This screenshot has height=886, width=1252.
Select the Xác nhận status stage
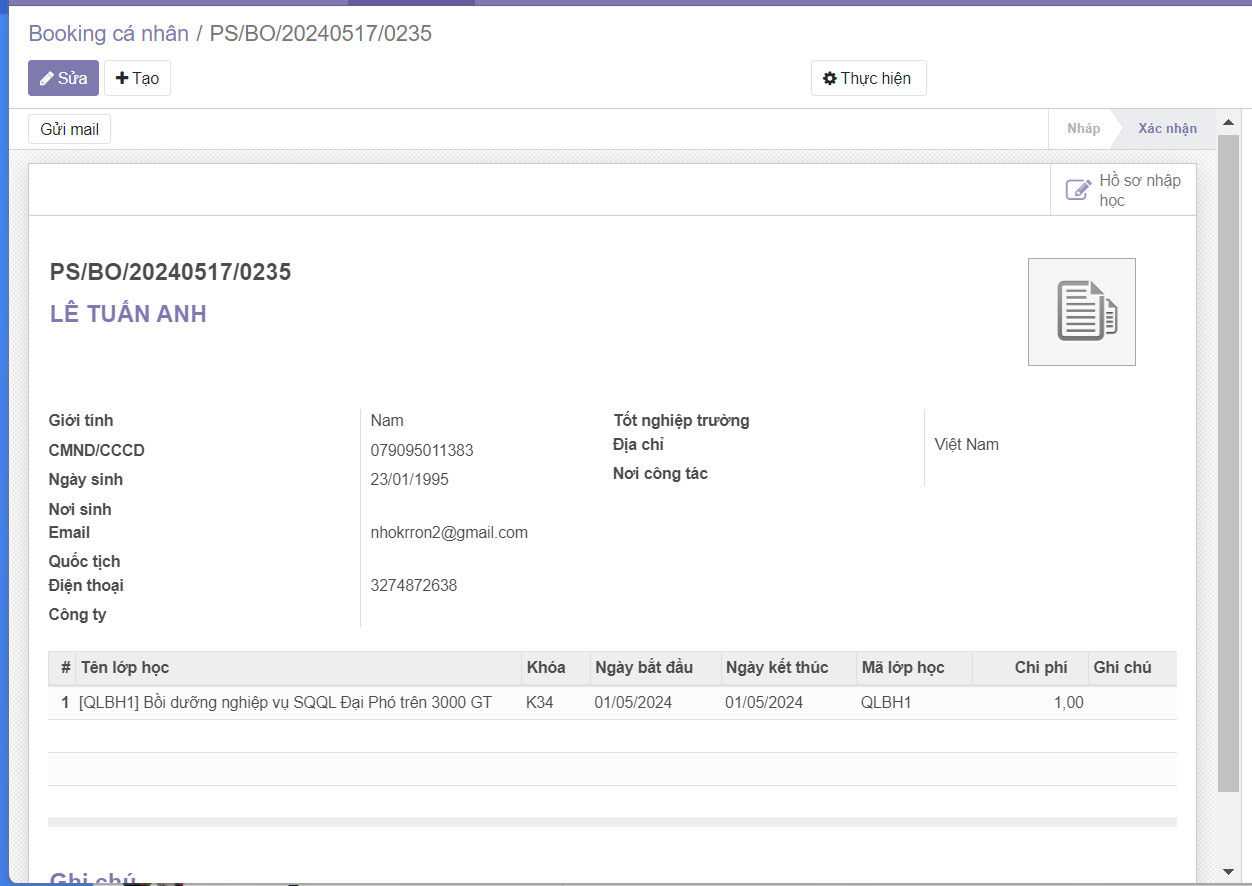[x=1167, y=129]
